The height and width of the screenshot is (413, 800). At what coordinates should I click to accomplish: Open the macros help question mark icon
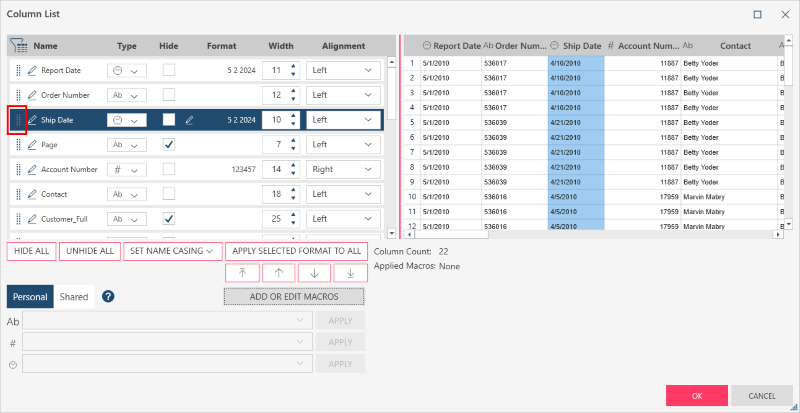tap(108, 297)
